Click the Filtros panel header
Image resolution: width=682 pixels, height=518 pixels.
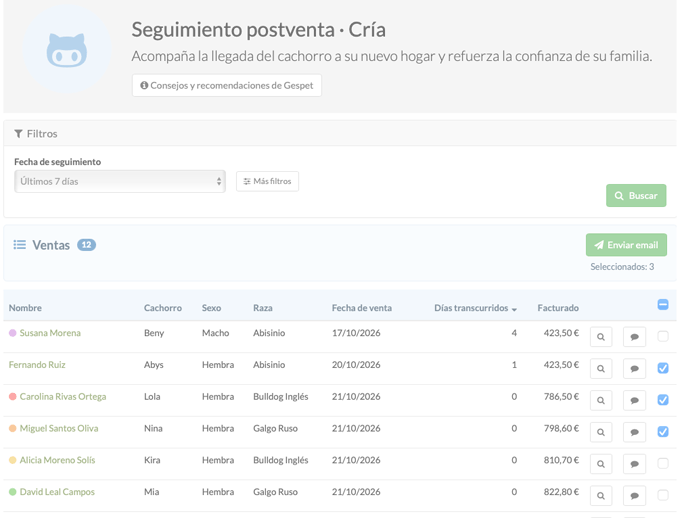340,134
